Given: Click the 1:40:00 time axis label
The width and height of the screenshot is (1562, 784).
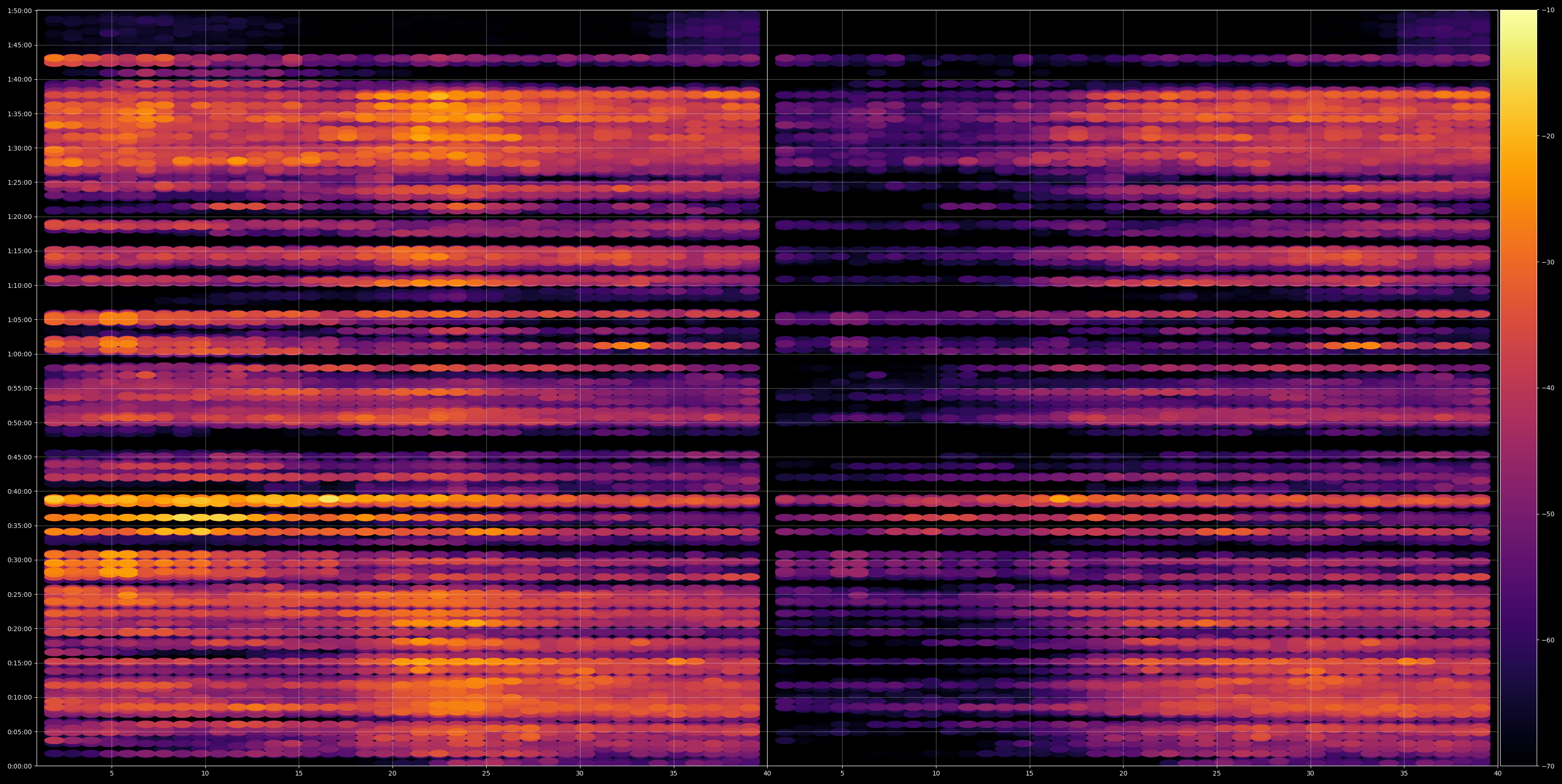Looking at the screenshot, I should pyautogui.click(x=20, y=79).
